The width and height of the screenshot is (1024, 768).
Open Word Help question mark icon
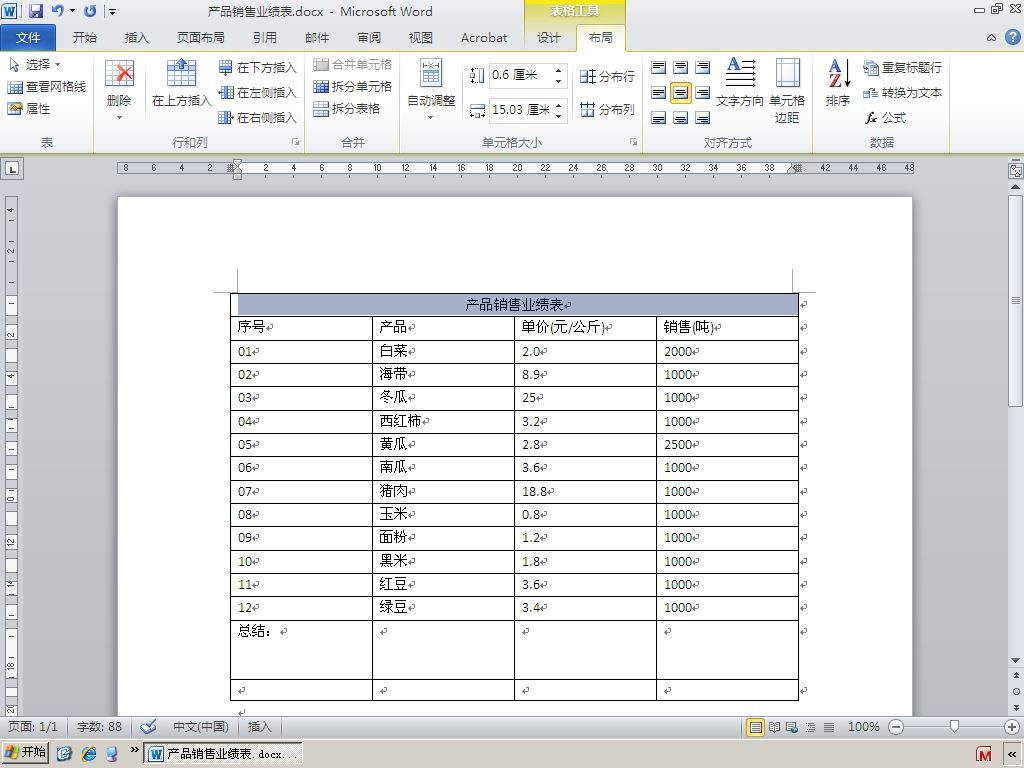coord(1012,37)
